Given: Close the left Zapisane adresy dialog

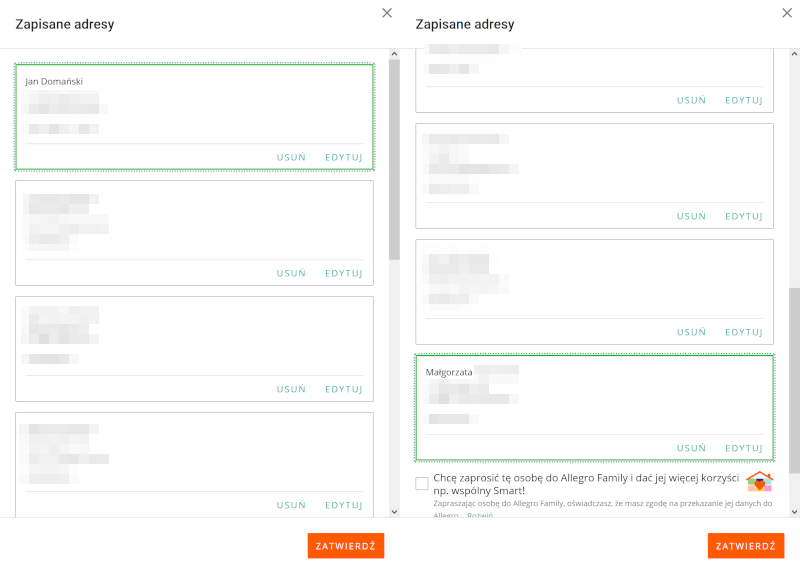Looking at the screenshot, I should 387,13.
